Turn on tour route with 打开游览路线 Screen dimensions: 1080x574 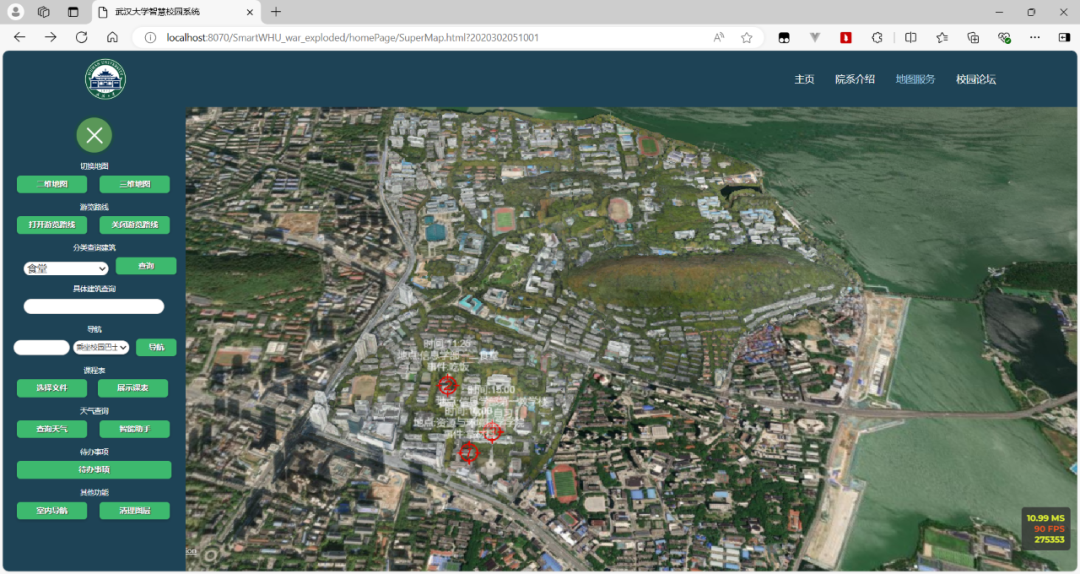(x=52, y=225)
